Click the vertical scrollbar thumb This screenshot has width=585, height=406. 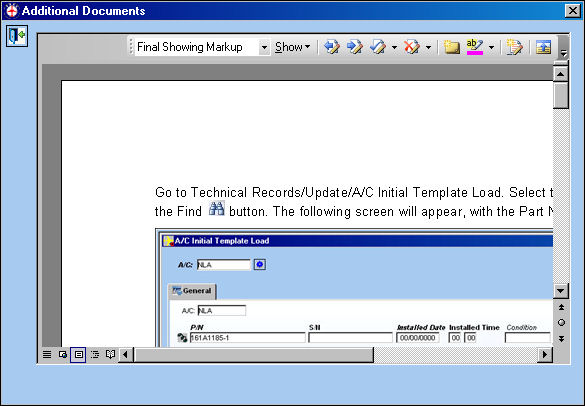click(x=560, y=95)
